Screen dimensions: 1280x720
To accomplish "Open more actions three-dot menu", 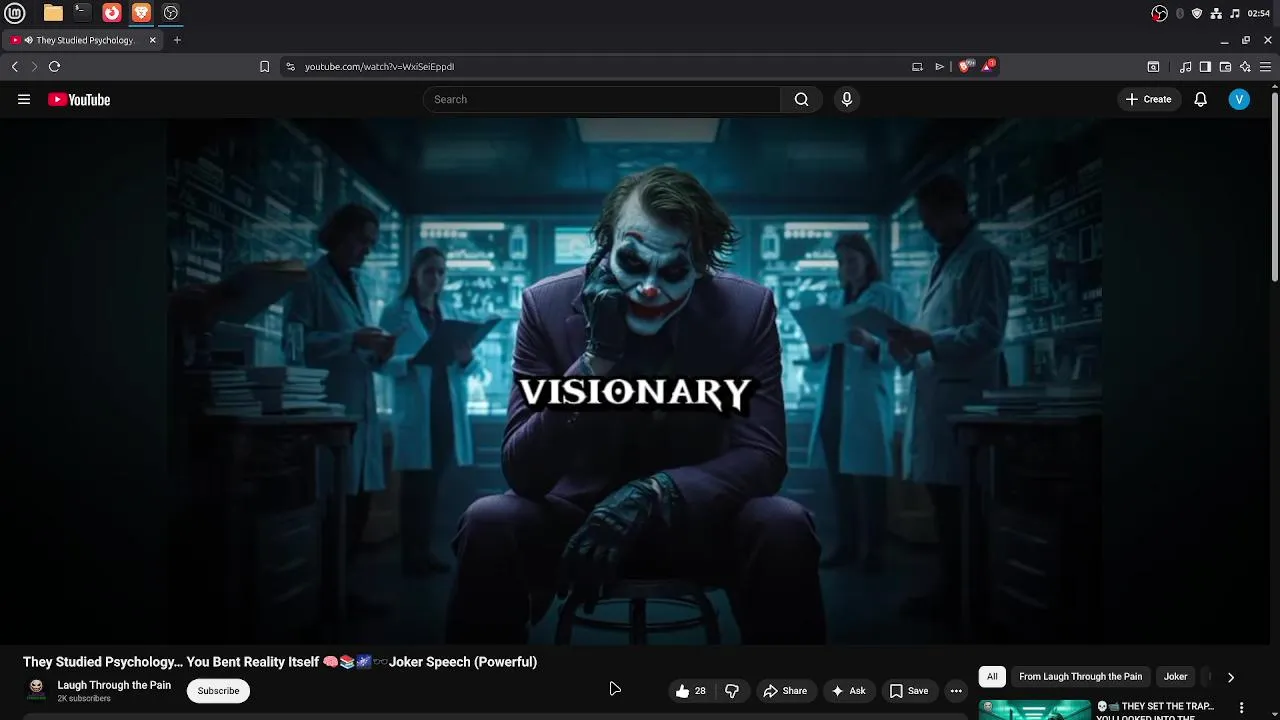I will (x=956, y=691).
